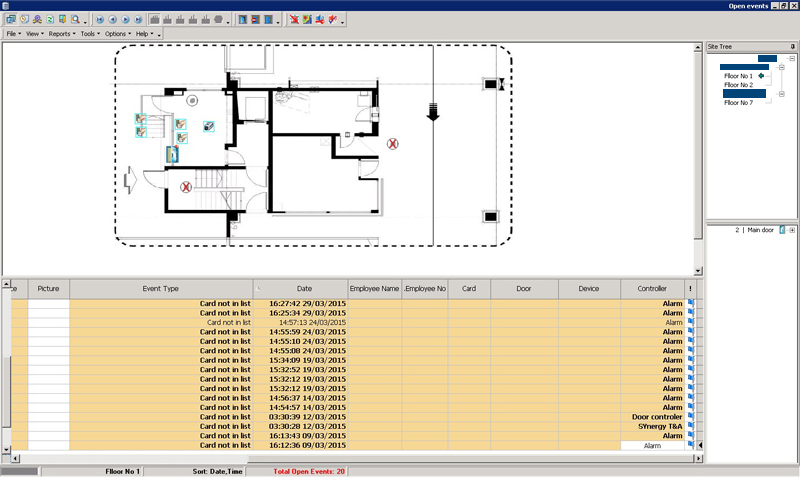Image resolution: width=800 pixels, height=477 pixels.
Task: Click the Main door icon in lower panel
Action: (782, 230)
